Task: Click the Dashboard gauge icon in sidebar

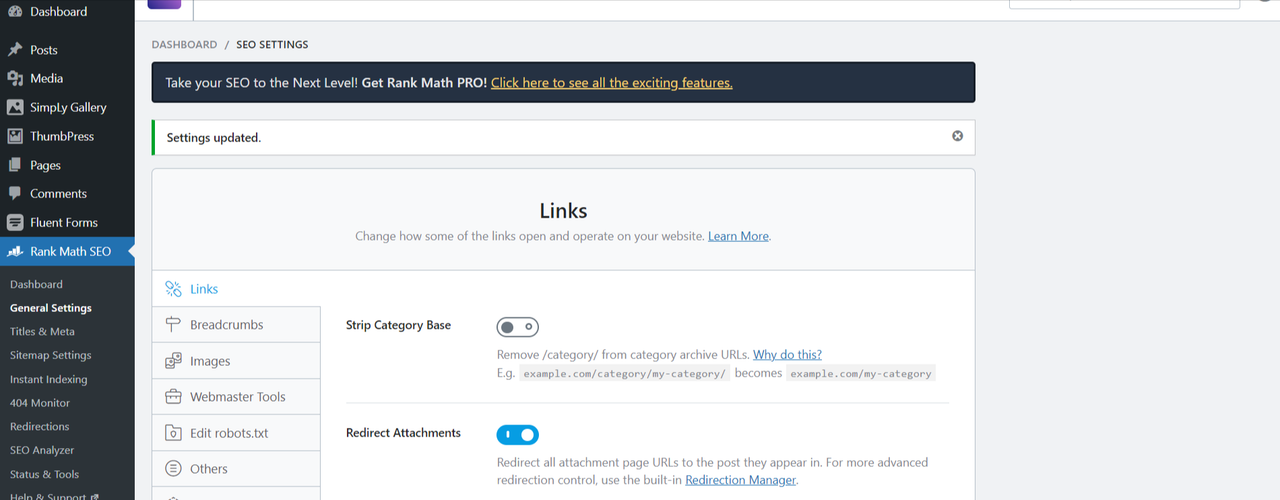Action: coord(15,12)
